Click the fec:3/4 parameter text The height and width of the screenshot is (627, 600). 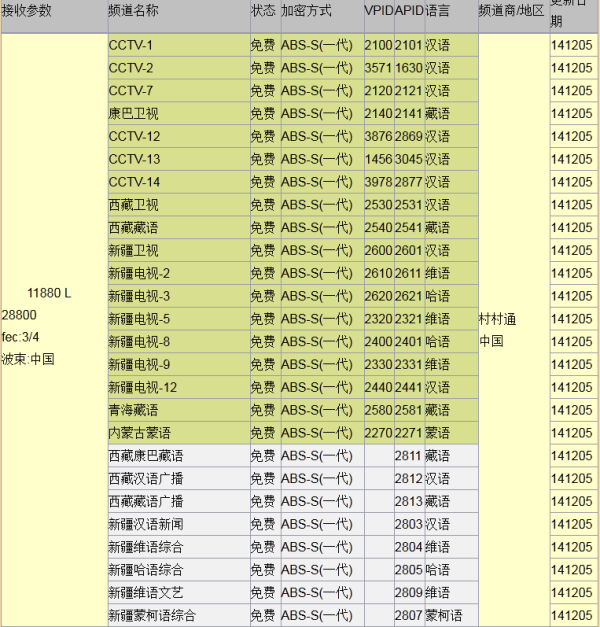20,337
